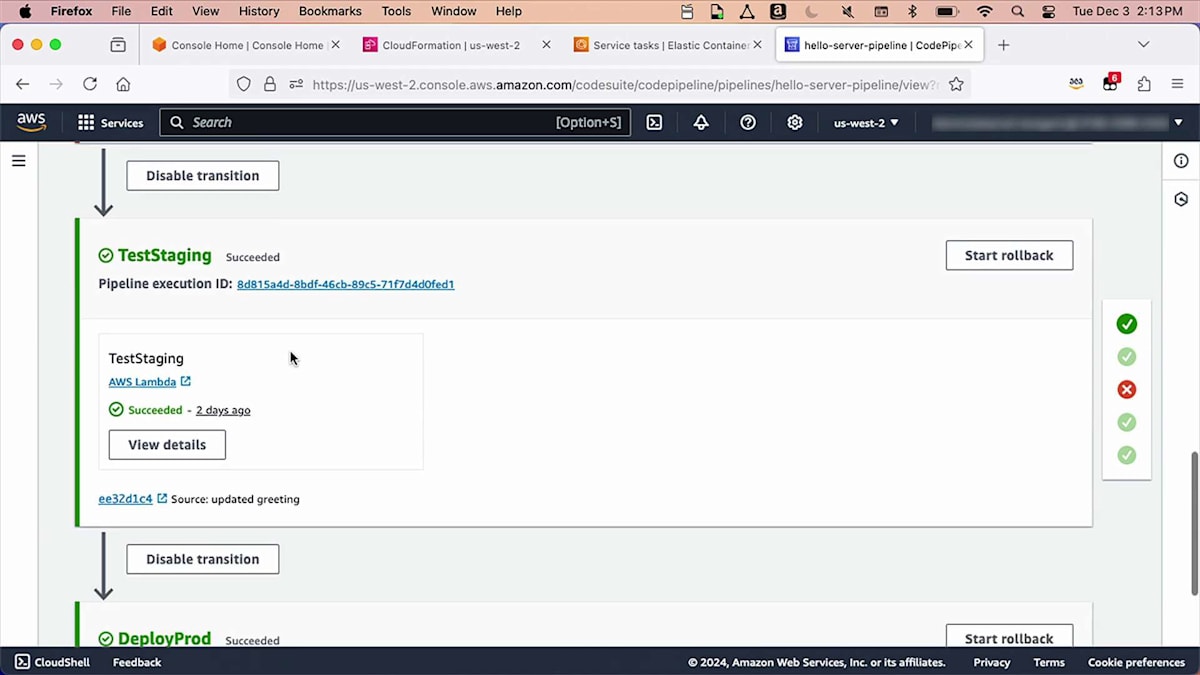Open CloudShell in the footer

(52, 662)
